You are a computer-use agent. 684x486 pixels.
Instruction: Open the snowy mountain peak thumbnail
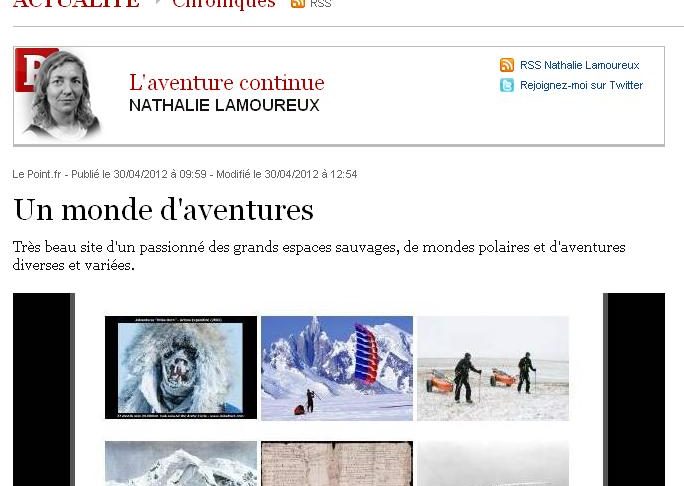pyautogui.click(x=181, y=463)
